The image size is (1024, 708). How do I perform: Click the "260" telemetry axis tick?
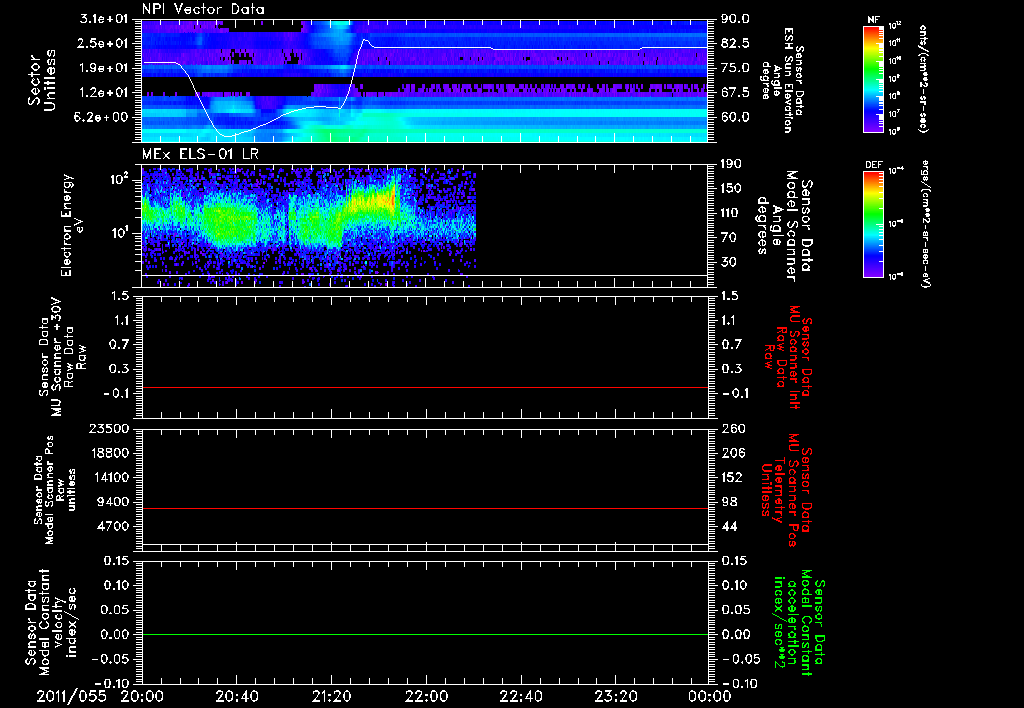click(x=731, y=428)
